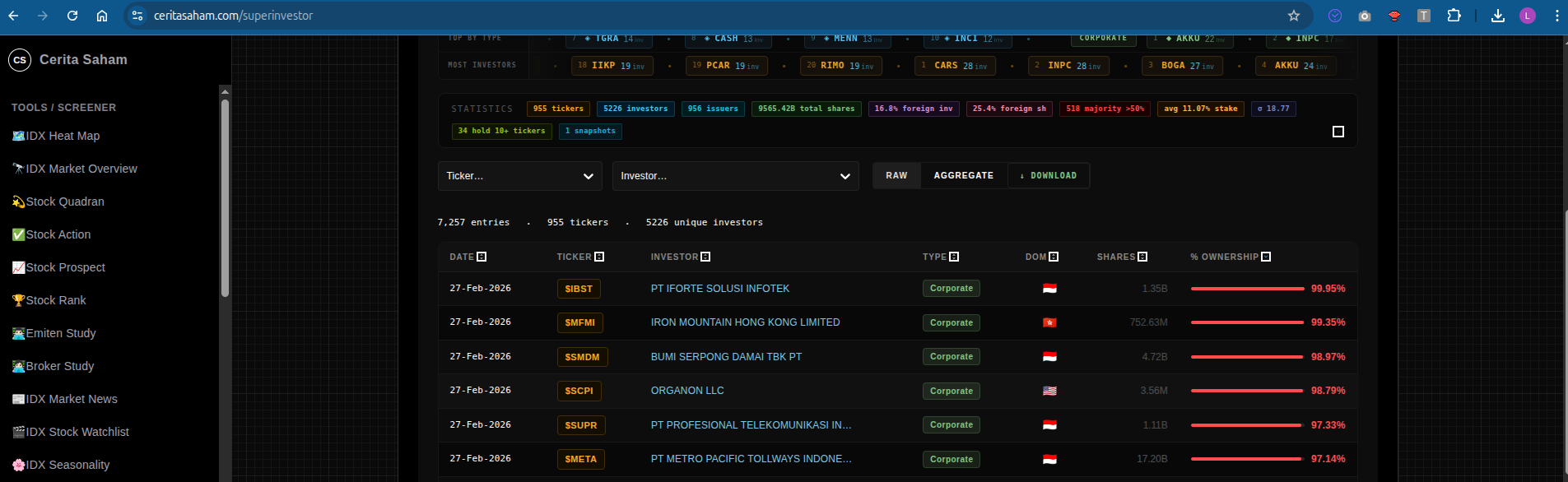Switch to the AGGREGATE view tab
Image resolution: width=1568 pixels, height=482 pixels.
(963, 176)
